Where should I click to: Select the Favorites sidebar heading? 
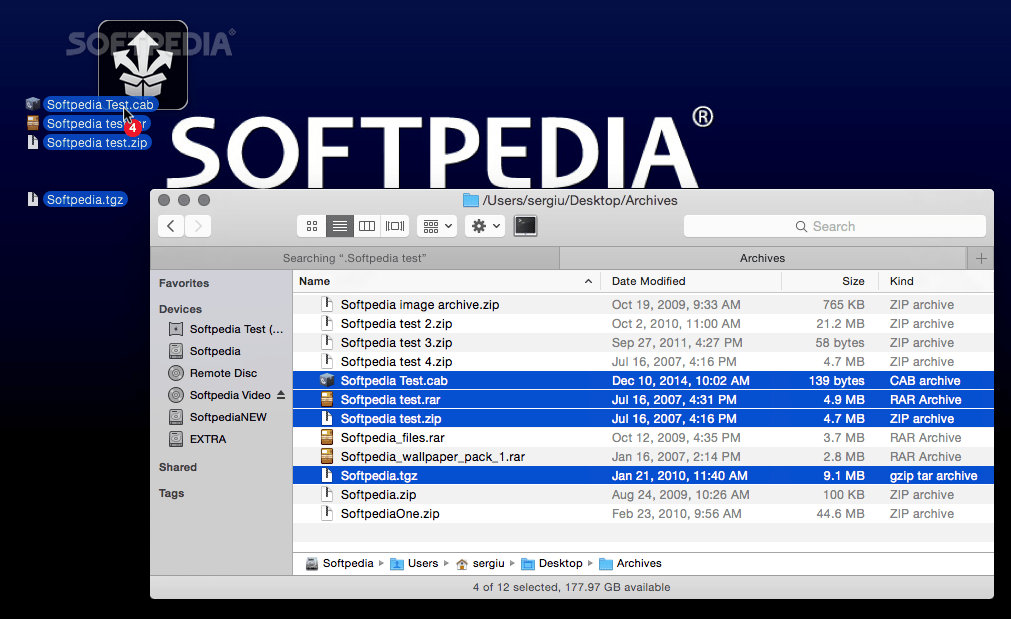[x=184, y=283]
